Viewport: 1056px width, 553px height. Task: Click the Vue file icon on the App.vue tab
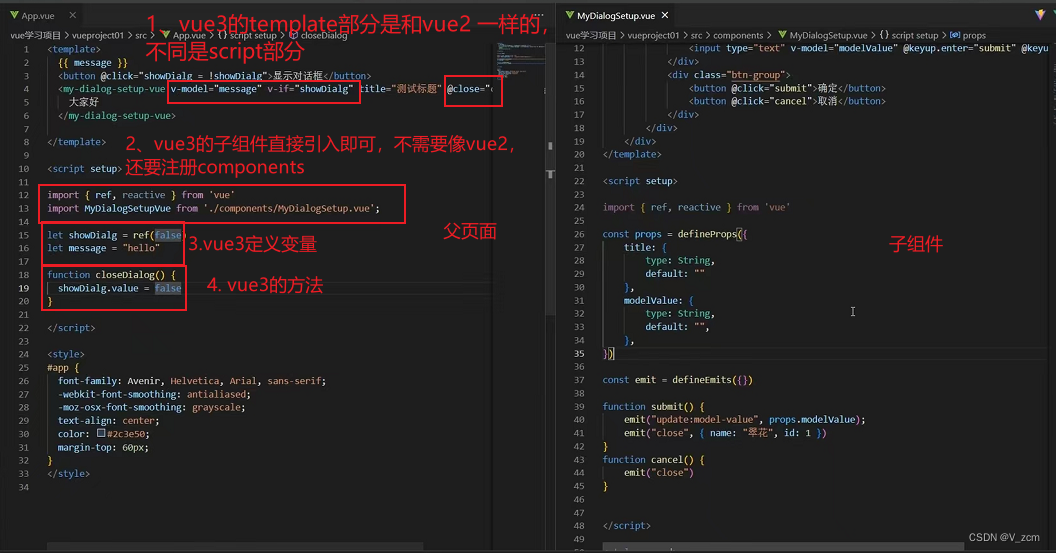[13, 15]
